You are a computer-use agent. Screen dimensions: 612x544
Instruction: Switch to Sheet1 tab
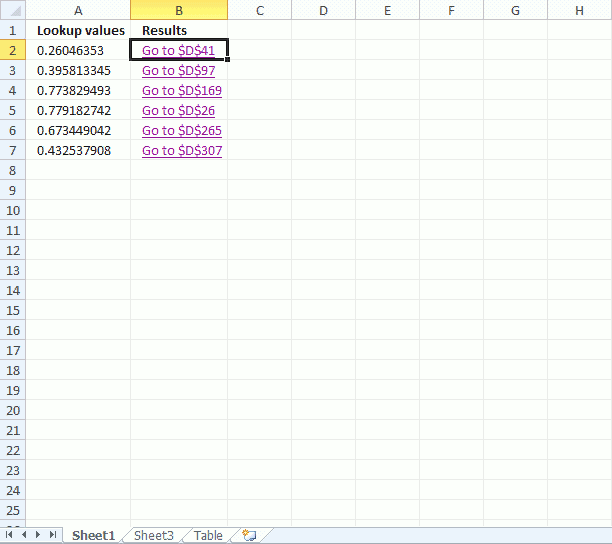pyautogui.click(x=94, y=535)
